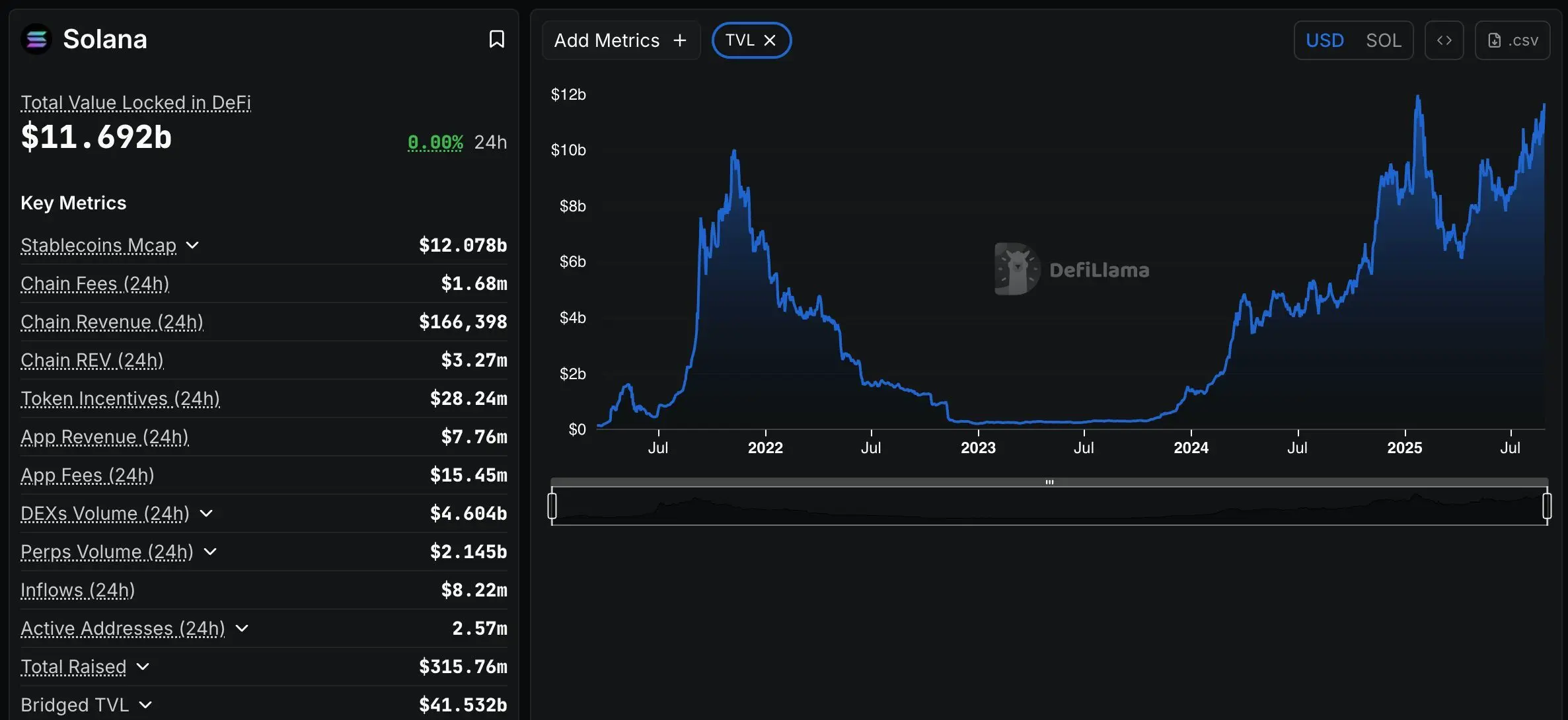Image resolution: width=1568 pixels, height=720 pixels.
Task: Click the plus icon in Add Metrics
Action: pos(680,40)
